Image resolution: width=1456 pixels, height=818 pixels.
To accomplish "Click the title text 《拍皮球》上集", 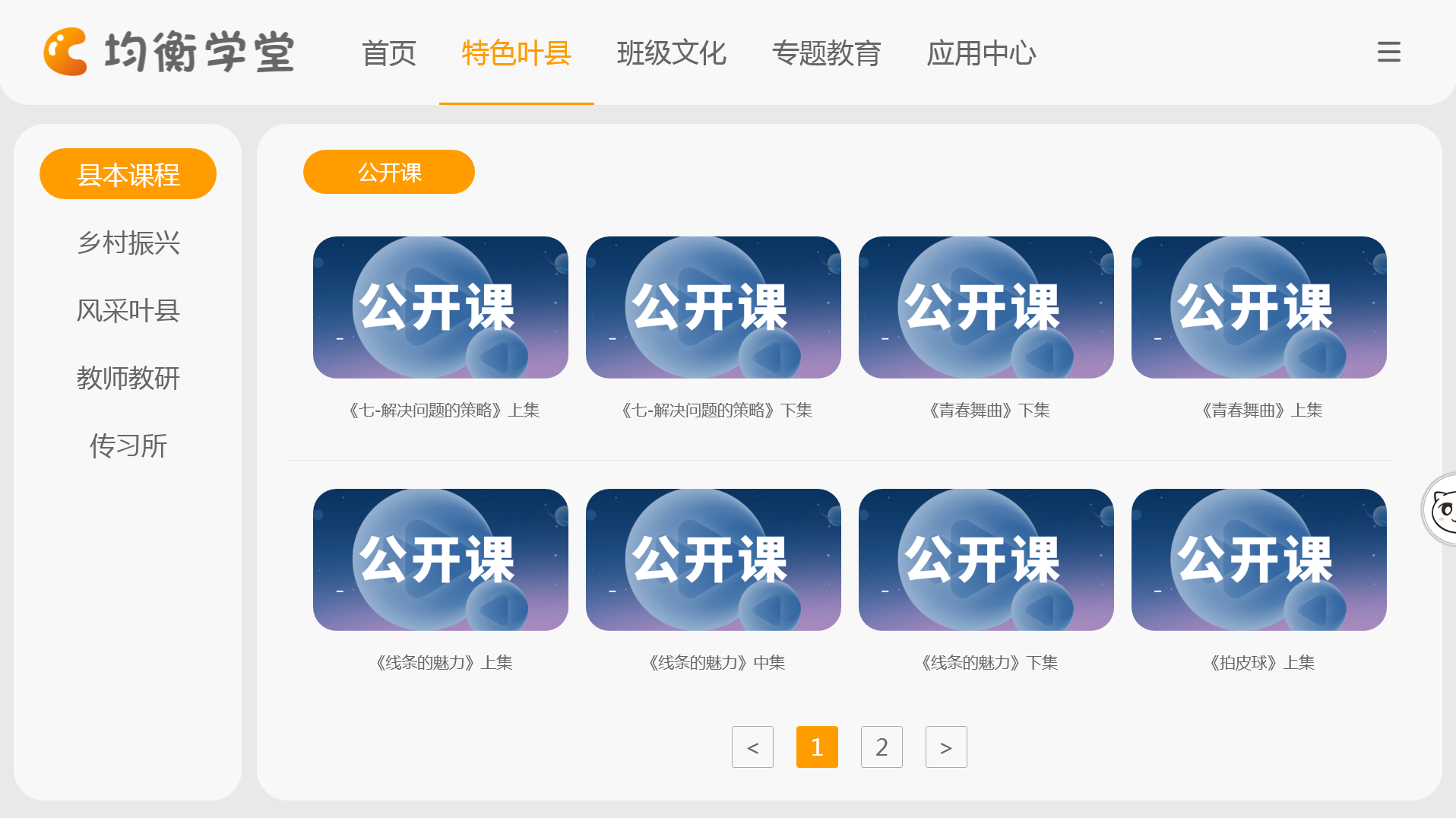I will click(x=1261, y=663).
